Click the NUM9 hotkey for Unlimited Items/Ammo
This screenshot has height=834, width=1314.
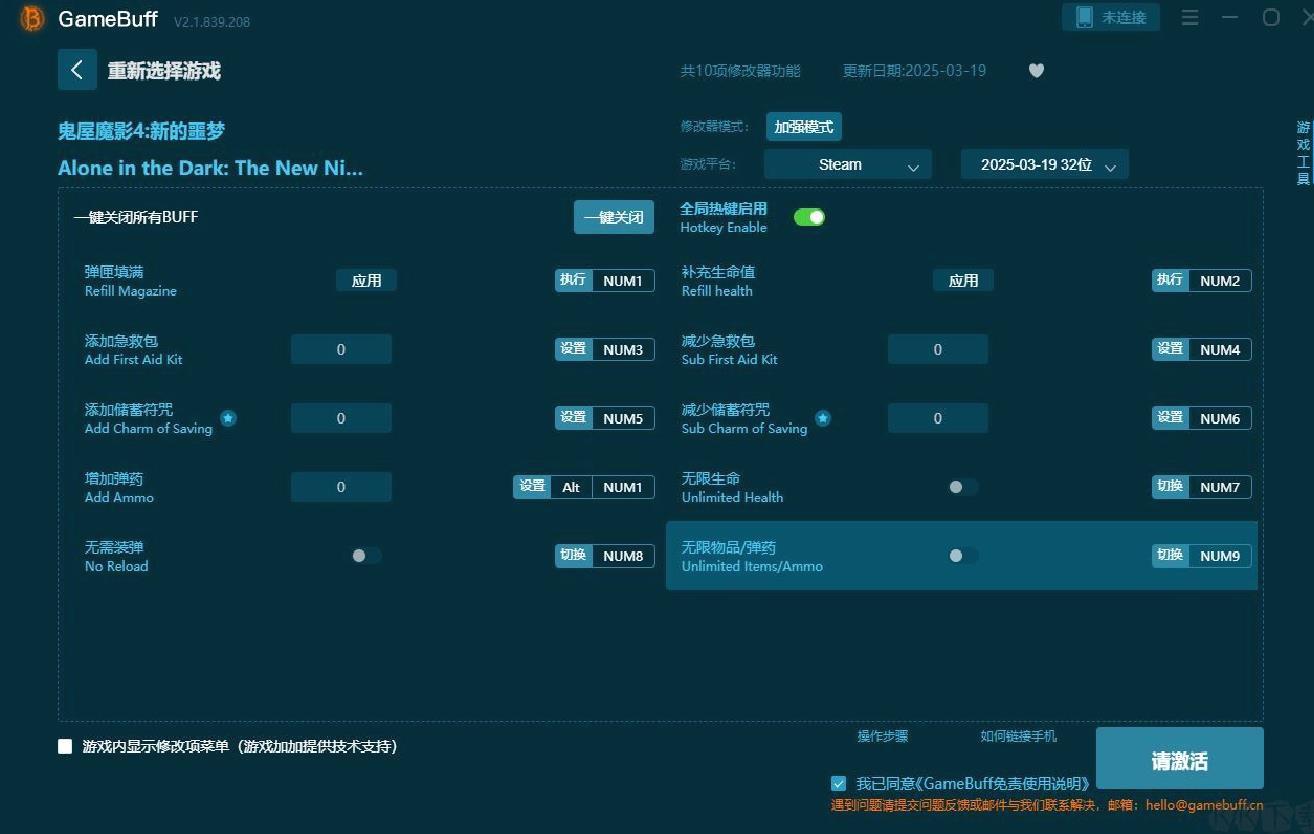1220,555
